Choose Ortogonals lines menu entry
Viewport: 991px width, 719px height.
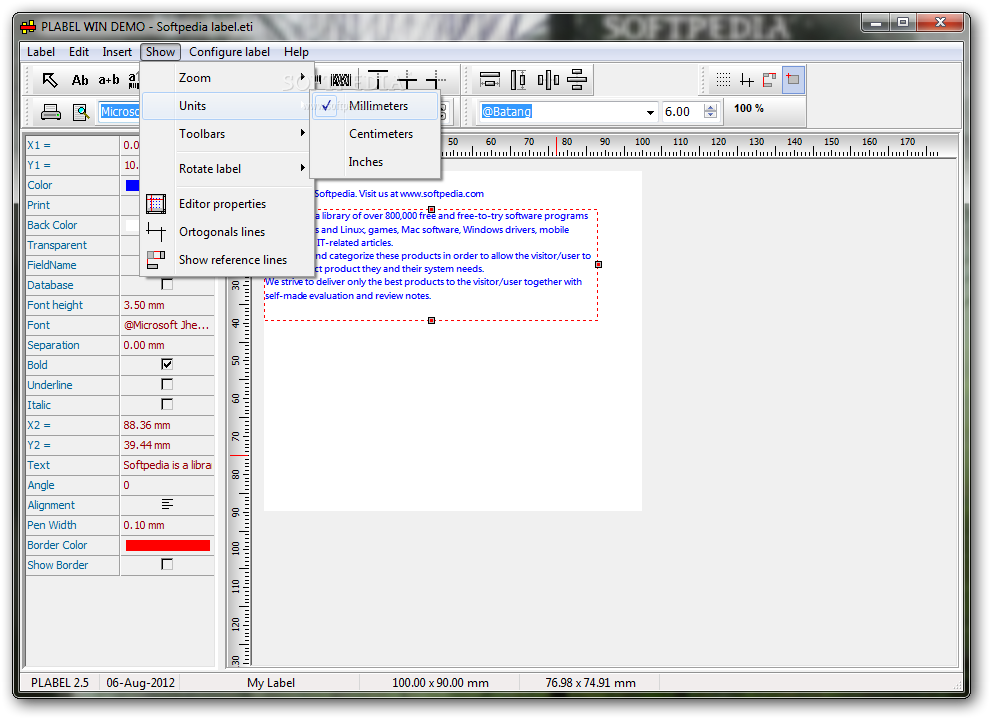(x=227, y=232)
